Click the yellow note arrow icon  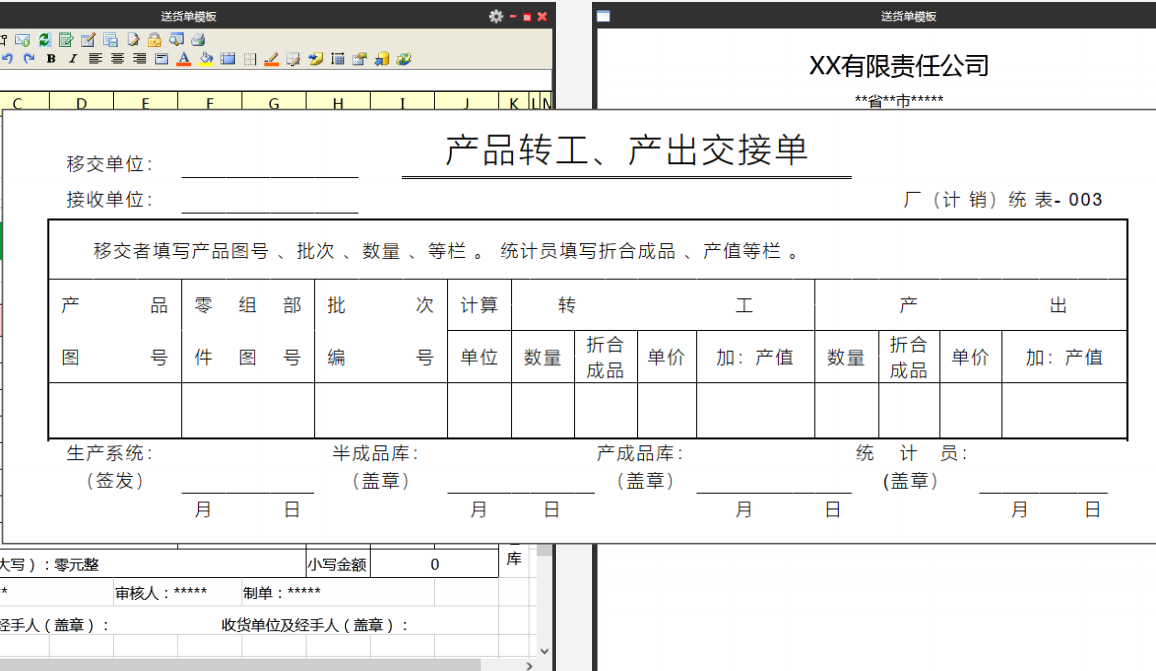[316, 58]
